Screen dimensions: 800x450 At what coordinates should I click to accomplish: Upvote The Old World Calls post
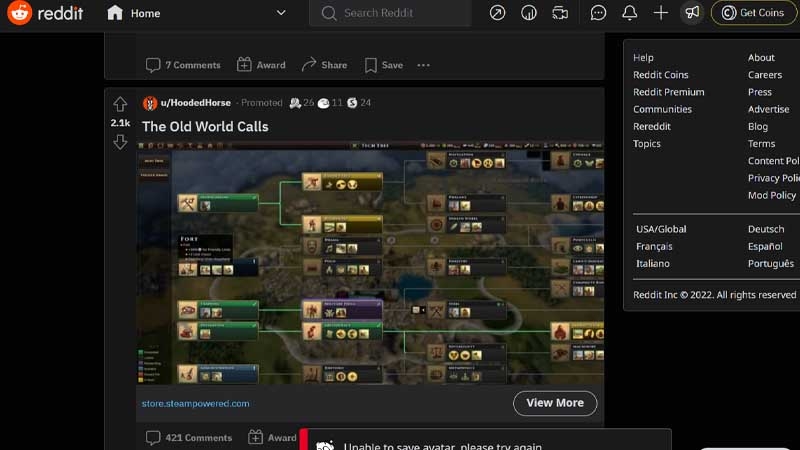pos(120,104)
